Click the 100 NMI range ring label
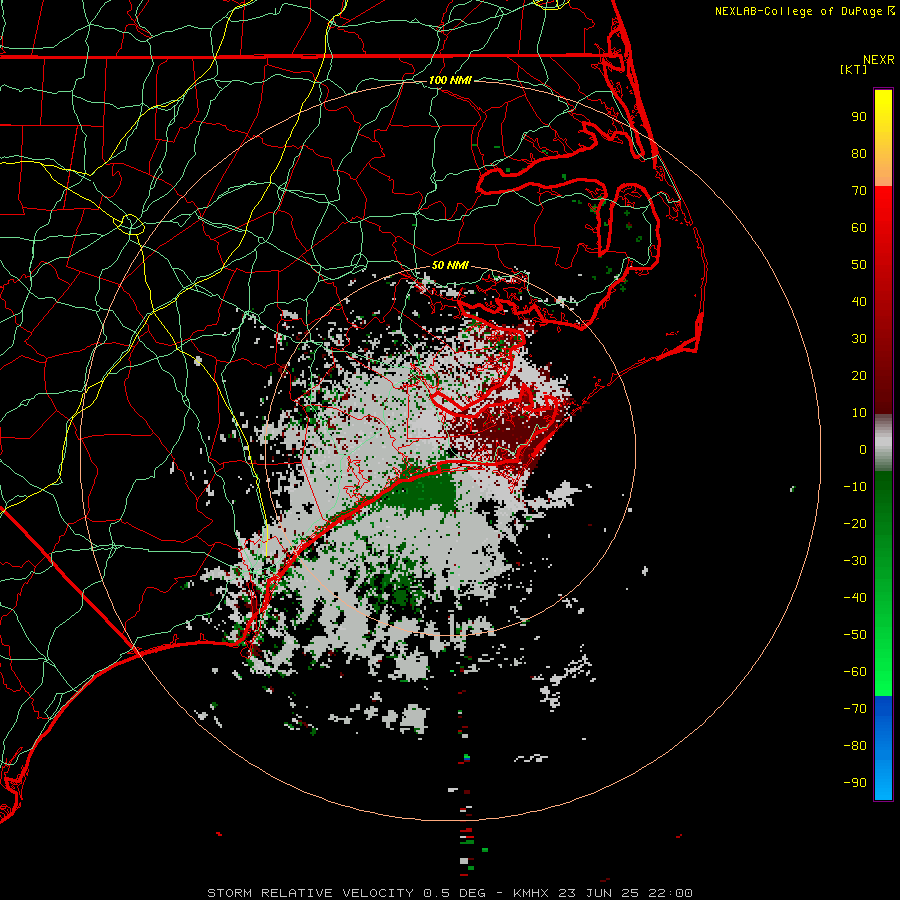This screenshot has height=900, width=900. pos(450,80)
